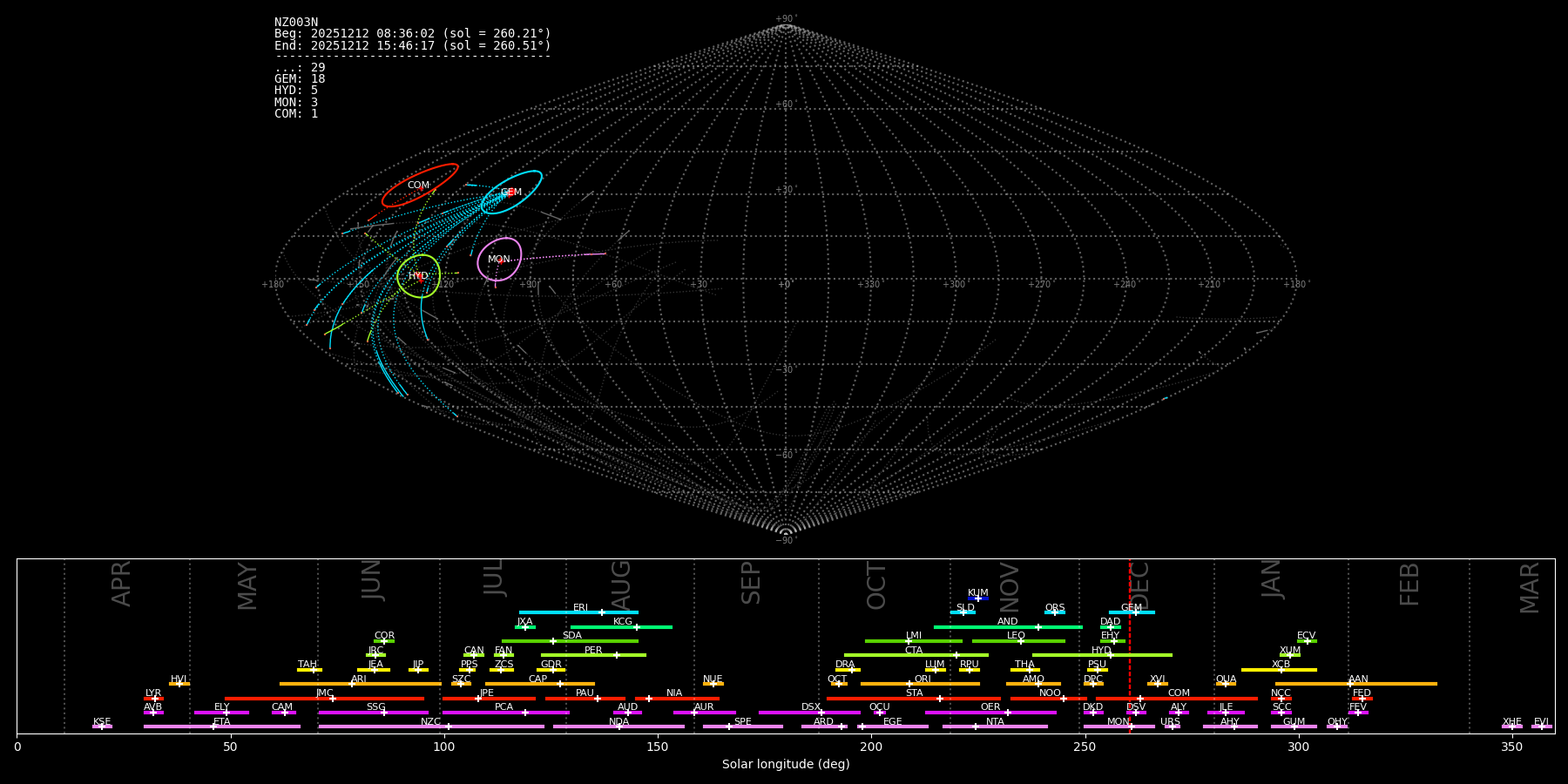Click the CAP shower label in the timeline
This screenshot has height=784, width=1568.
pyautogui.click(x=538, y=679)
